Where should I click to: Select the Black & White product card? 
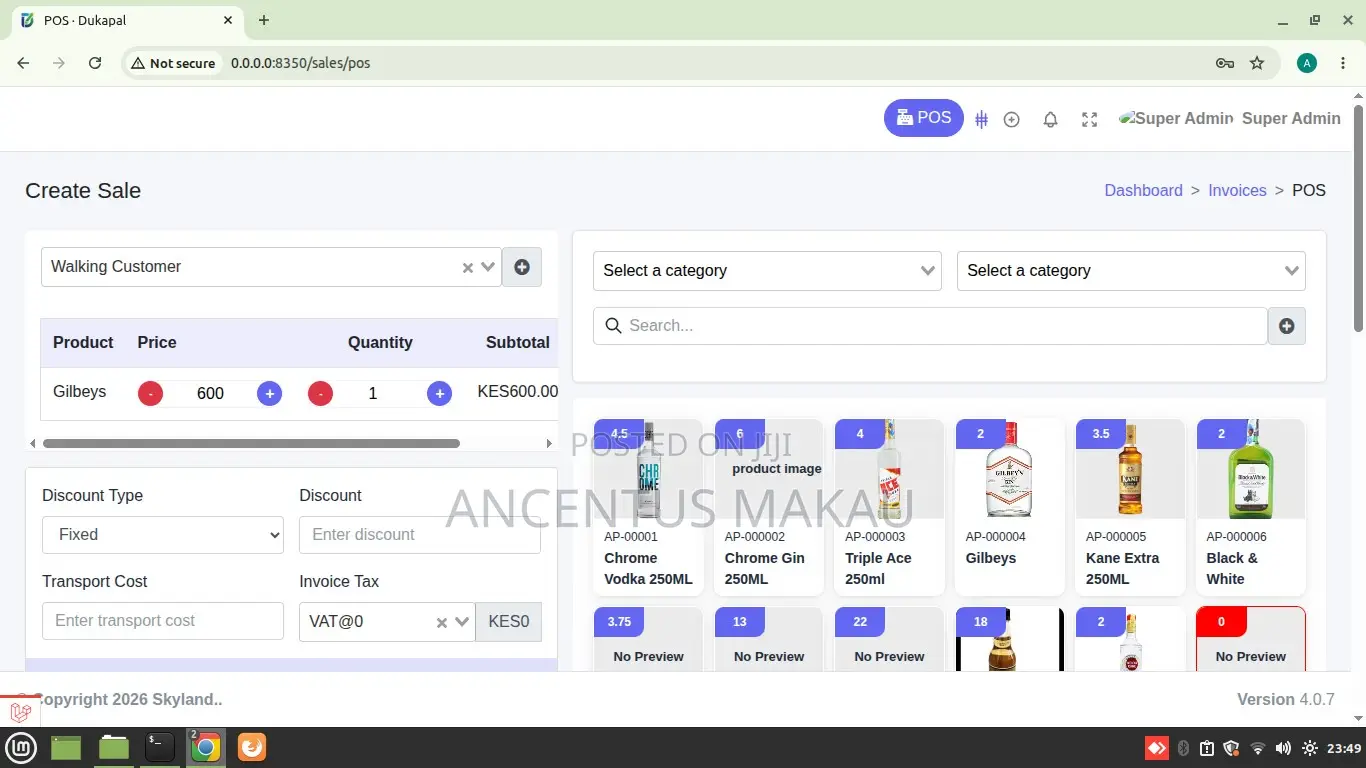tap(1251, 507)
